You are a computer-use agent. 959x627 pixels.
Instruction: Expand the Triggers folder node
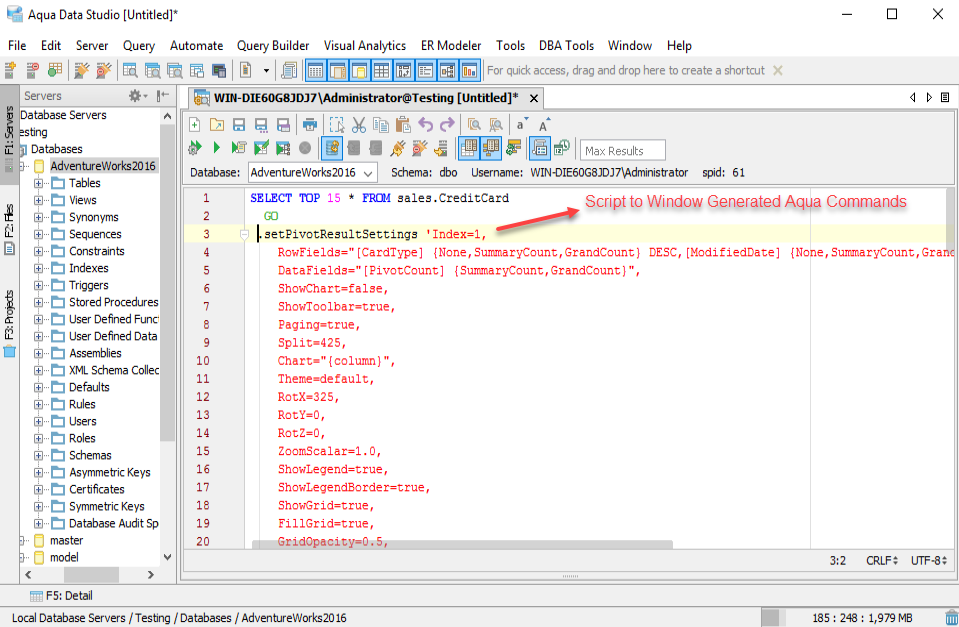(x=39, y=285)
